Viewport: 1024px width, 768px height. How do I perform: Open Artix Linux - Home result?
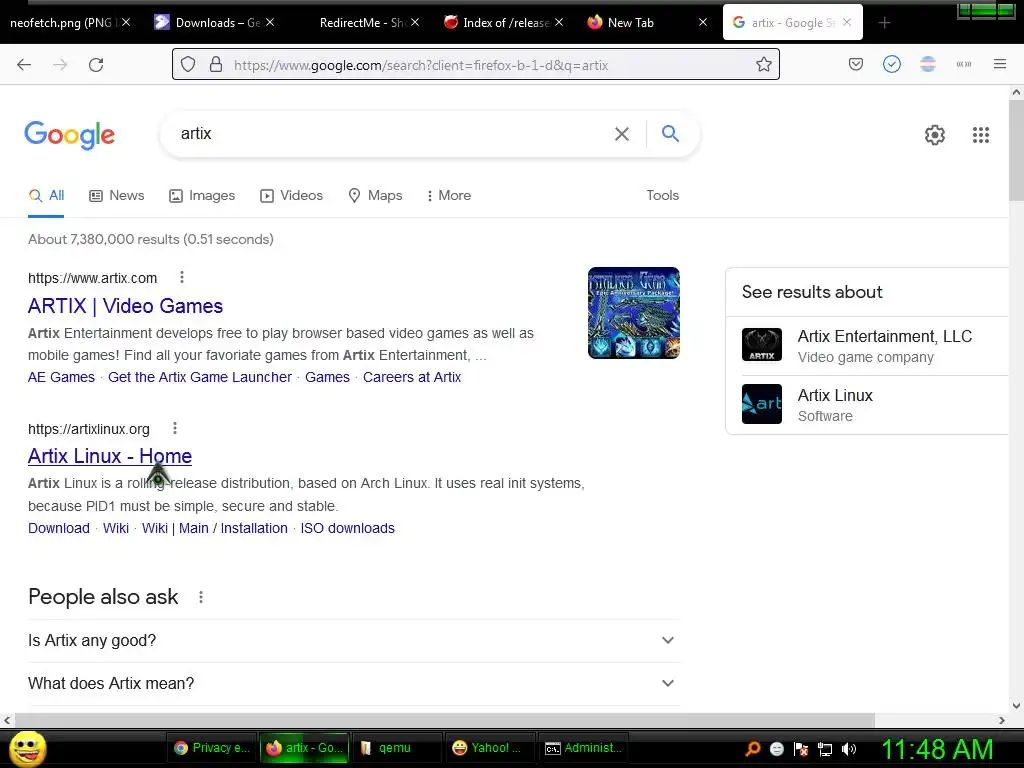(x=110, y=456)
